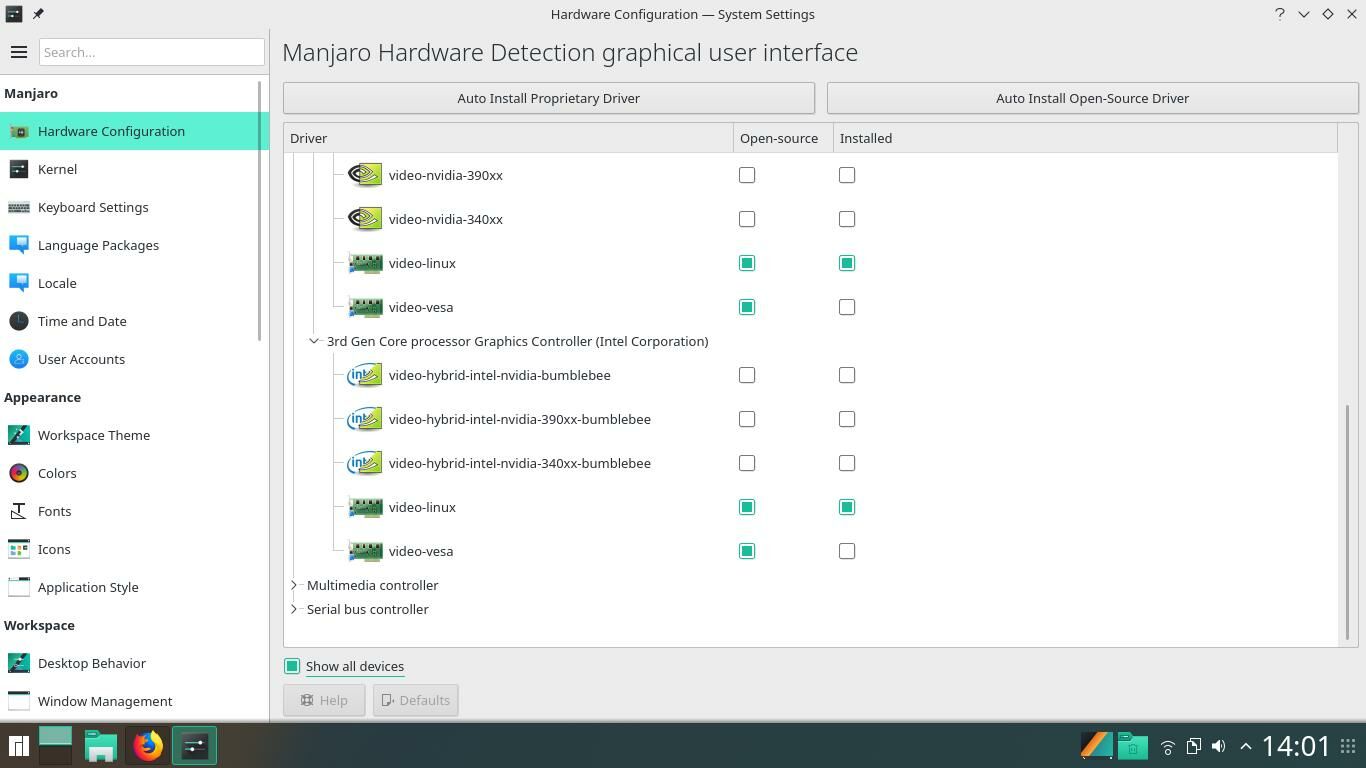Click the video-hybrid-intel-nvidia-340xx-bumblebee Intel icon

click(365, 463)
